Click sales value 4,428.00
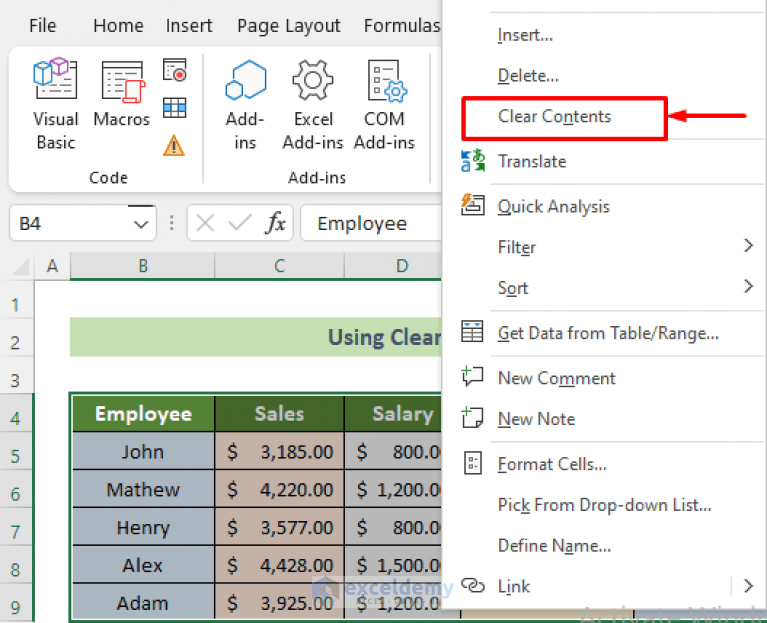The height and width of the screenshot is (623, 767). 279,565
